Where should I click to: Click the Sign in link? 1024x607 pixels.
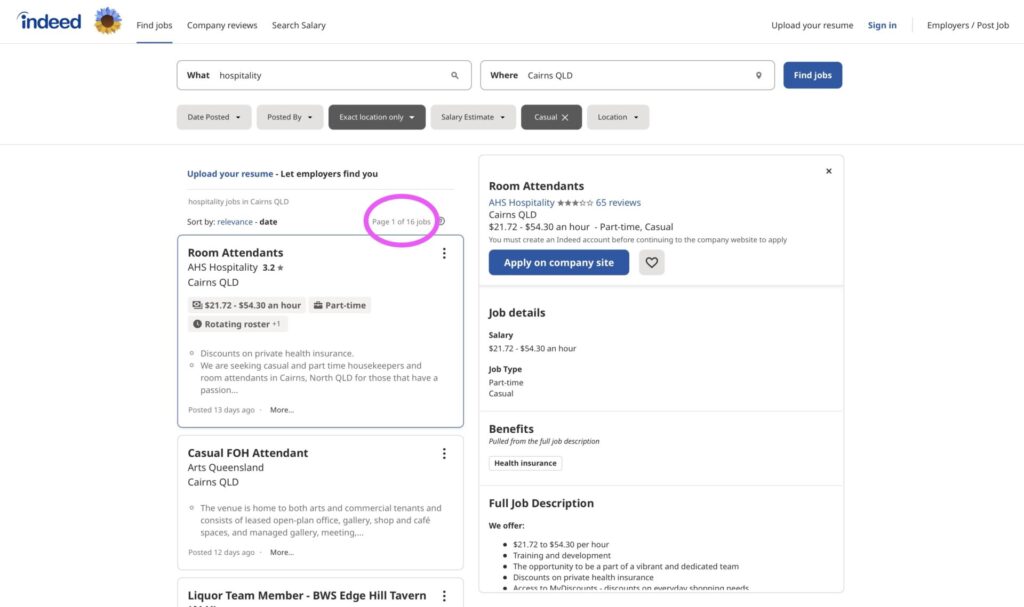coord(882,25)
